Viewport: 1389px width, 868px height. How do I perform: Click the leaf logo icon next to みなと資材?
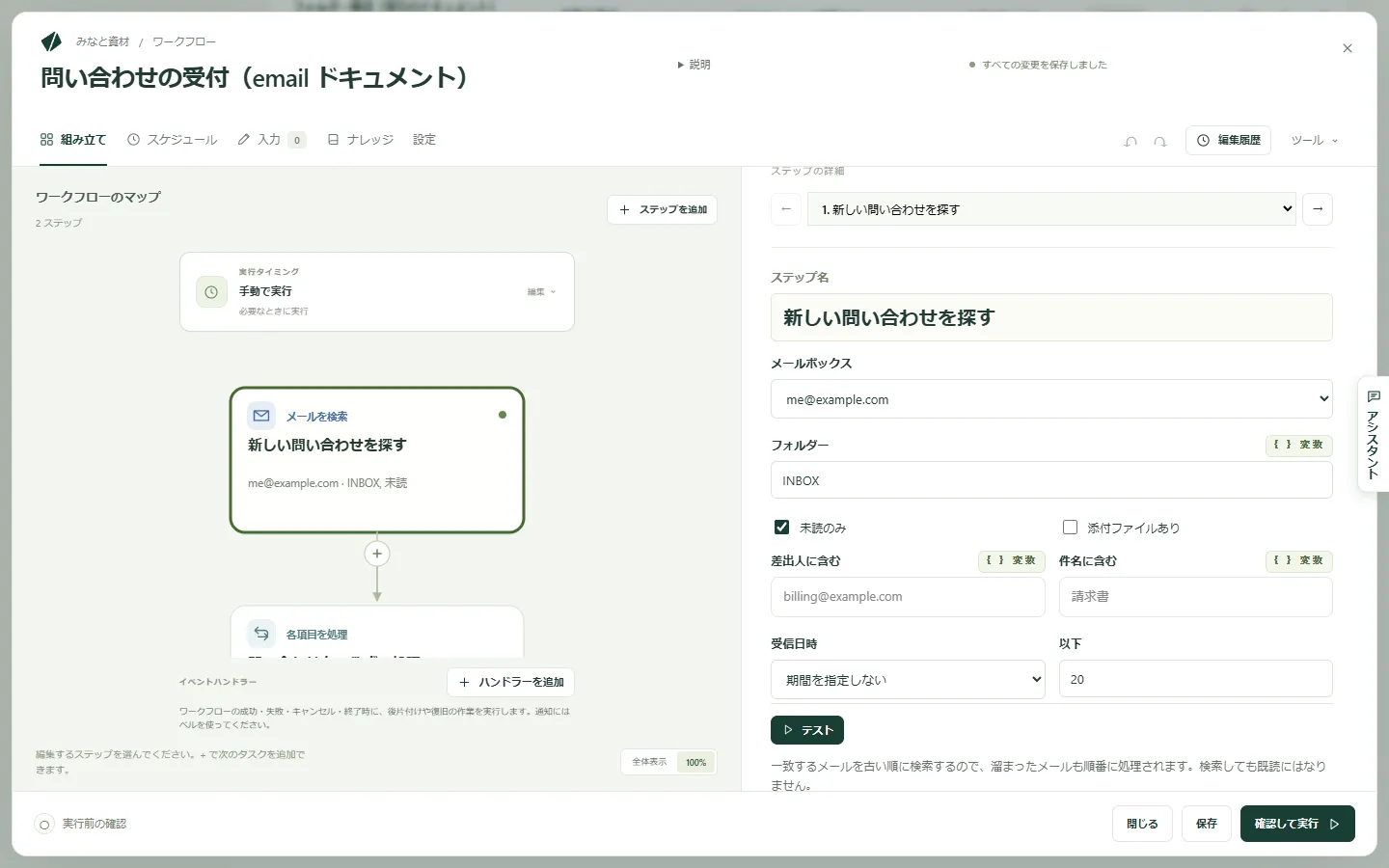point(51,41)
